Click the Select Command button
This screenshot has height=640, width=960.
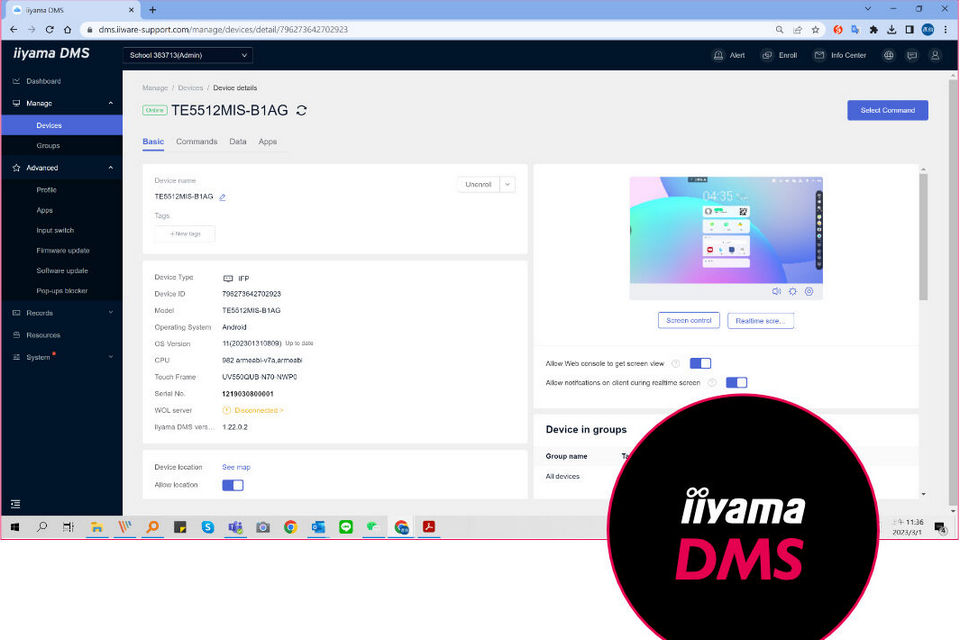point(887,110)
